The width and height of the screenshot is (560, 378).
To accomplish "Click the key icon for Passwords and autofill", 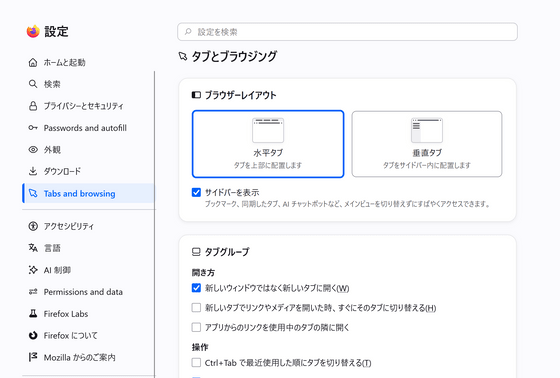I will pyautogui.click(x=33, y=128).
